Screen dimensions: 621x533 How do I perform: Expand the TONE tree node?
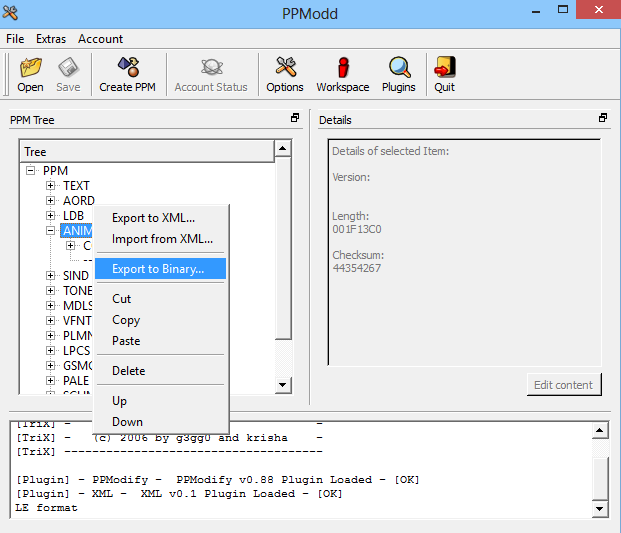coord(50,290)
